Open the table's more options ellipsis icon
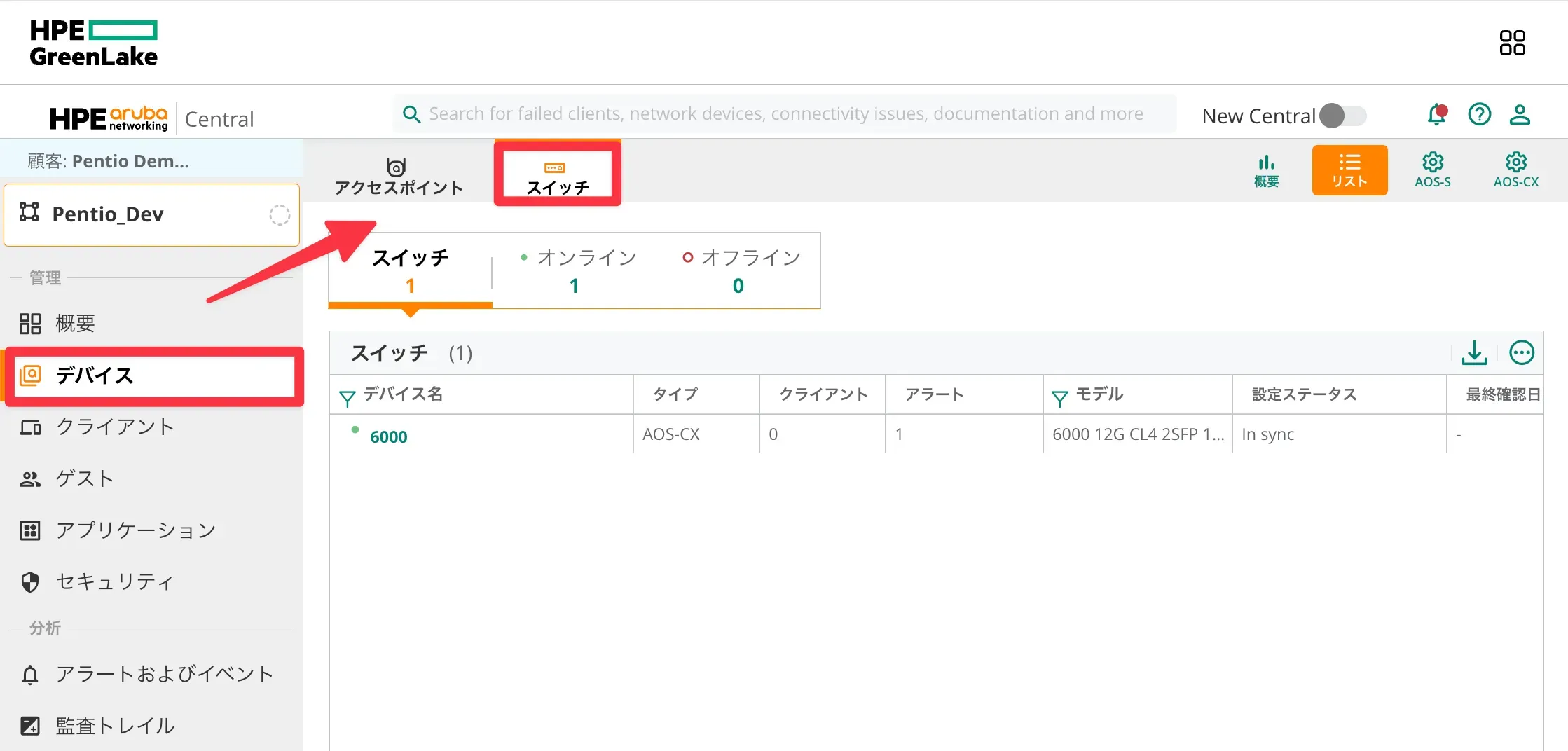 (1521, 352)
